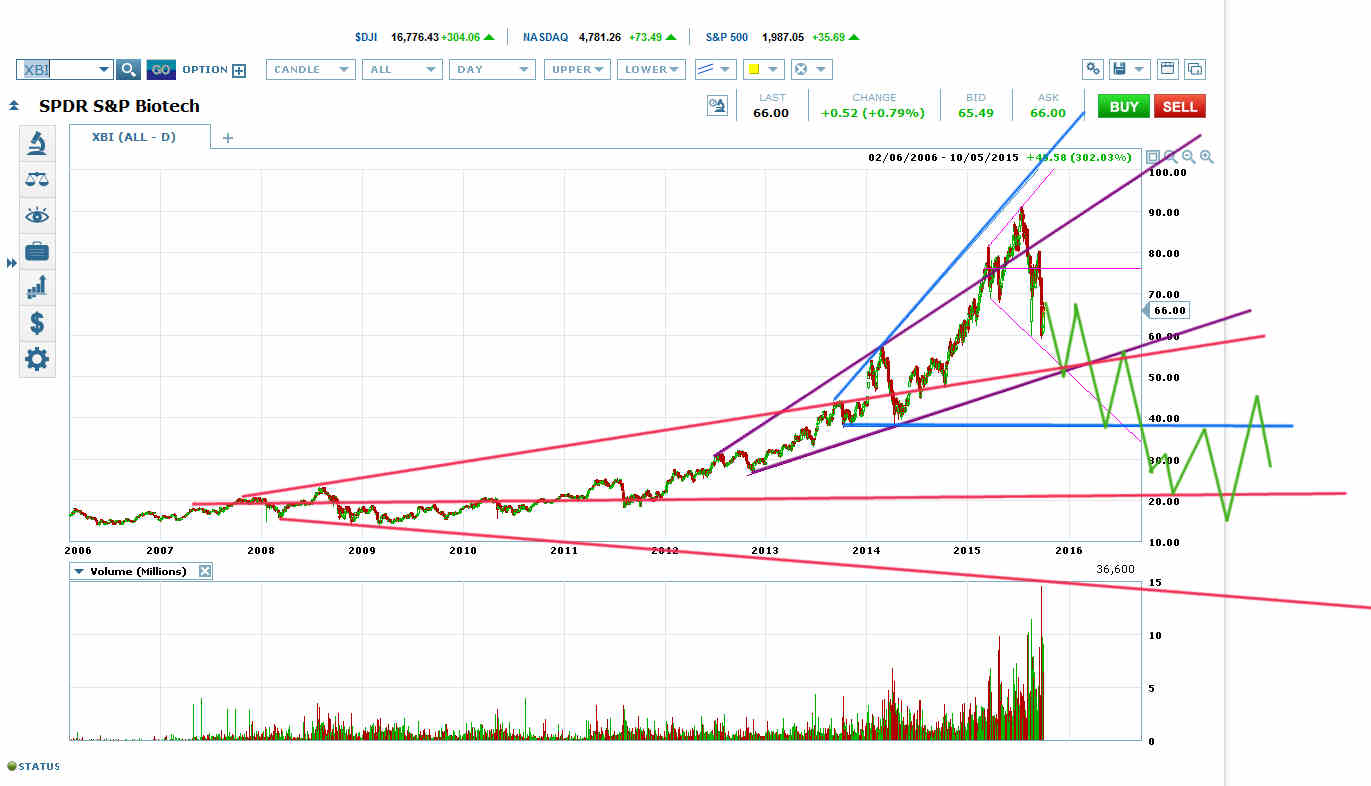Expand sidebar with double right arrows
This screenshot has height=786, width=1371.
pyautogui.click(x=11, y=263)
